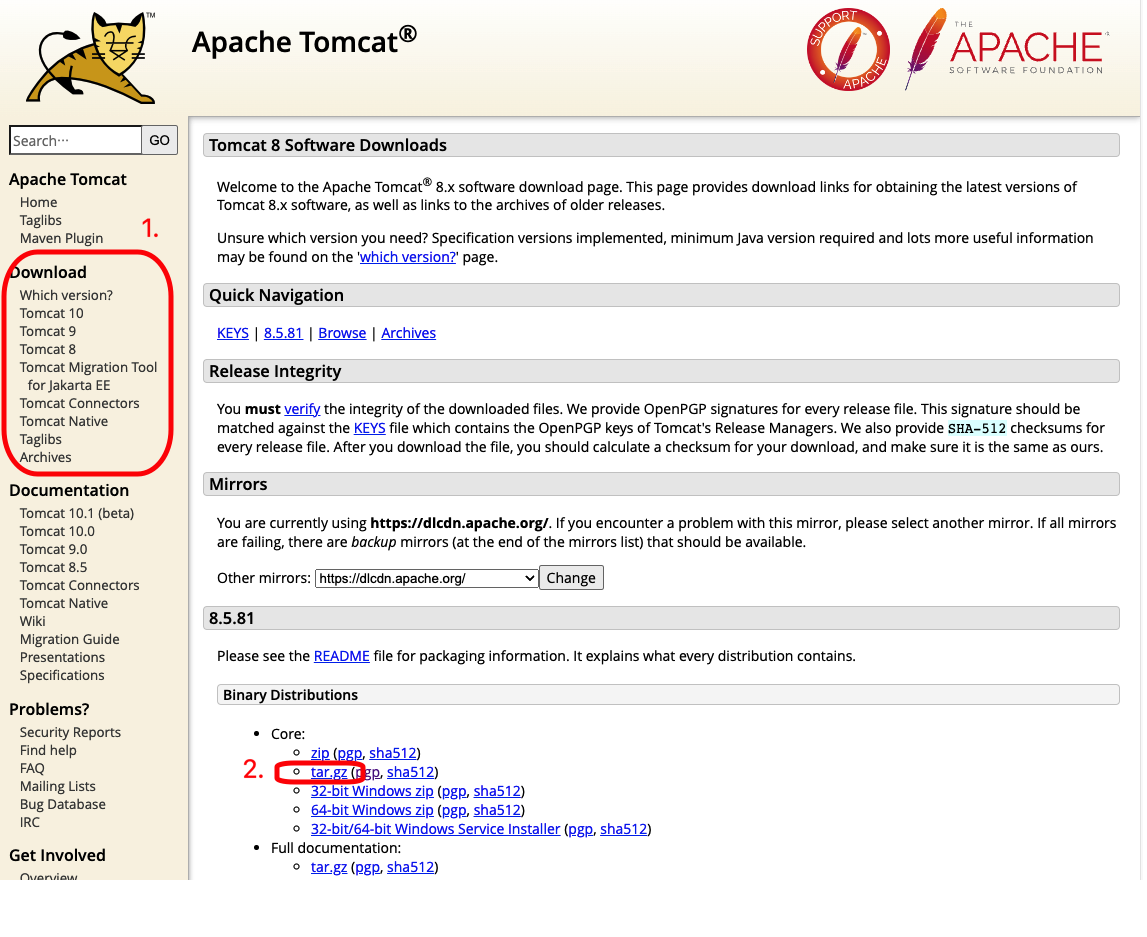Jump to 8.5.81 in Quick Navigation
Viewport: 1147px width, 937px height.
[x=283, y=333]
